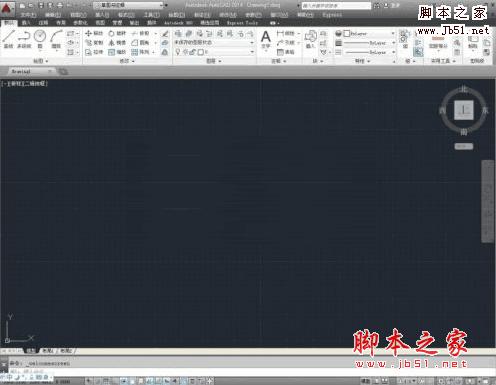
Task: Switch to the Autodesk 360 ribbon tab
Action: tap(178, 23)
